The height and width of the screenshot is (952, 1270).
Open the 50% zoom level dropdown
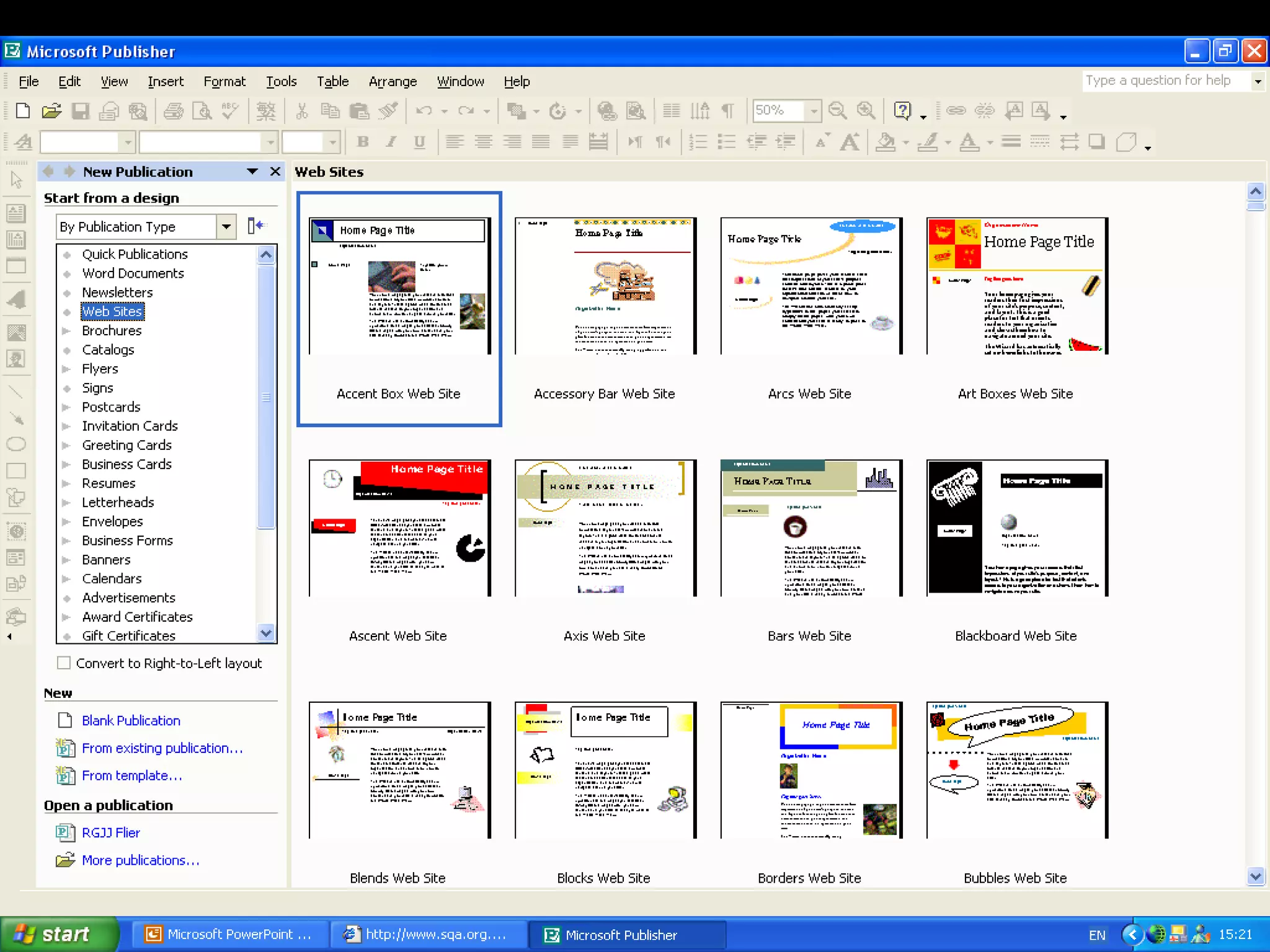coord(814,111)
